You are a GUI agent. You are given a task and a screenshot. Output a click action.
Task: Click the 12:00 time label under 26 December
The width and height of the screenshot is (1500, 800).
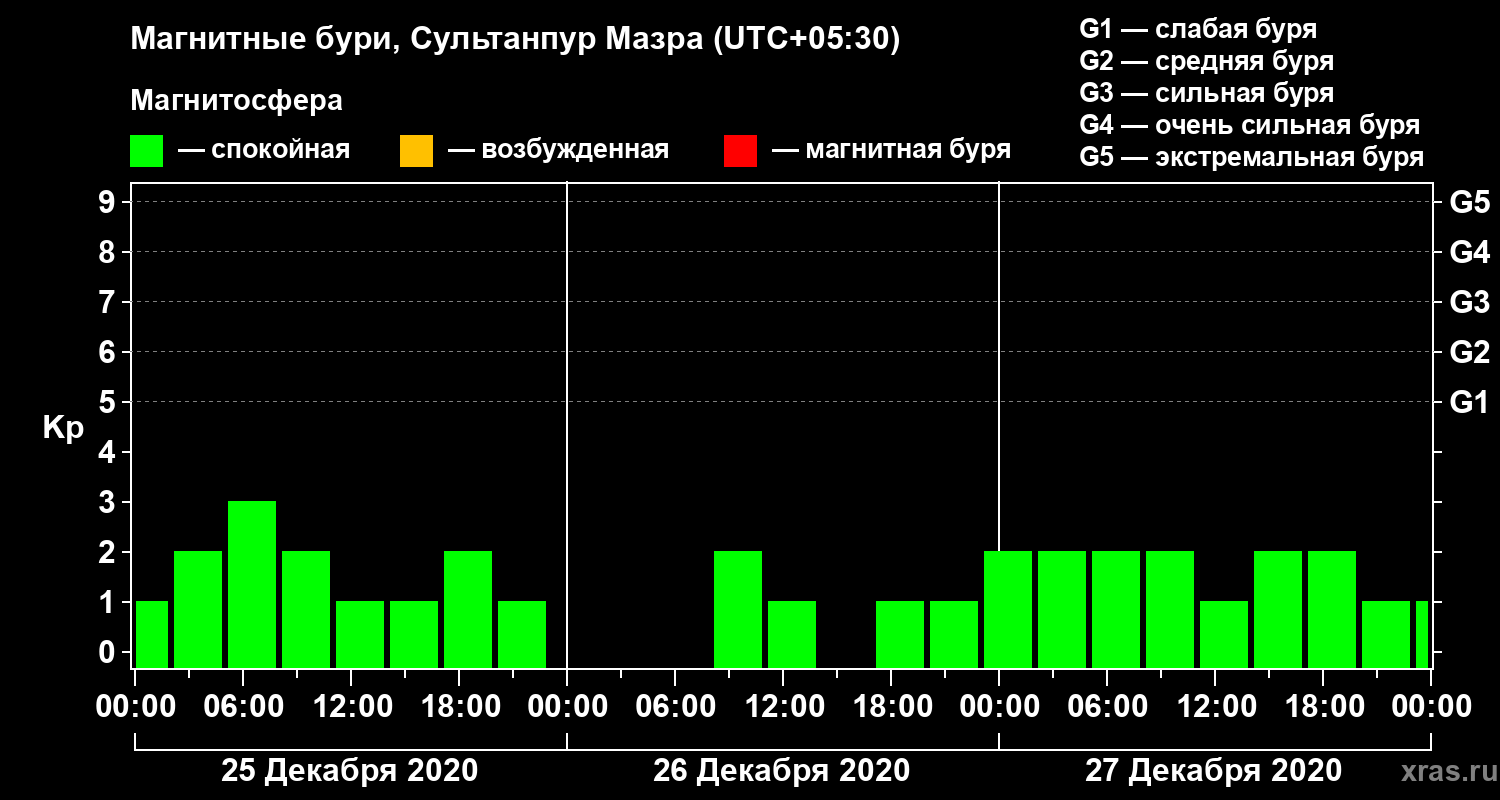[x=783, y=707]
